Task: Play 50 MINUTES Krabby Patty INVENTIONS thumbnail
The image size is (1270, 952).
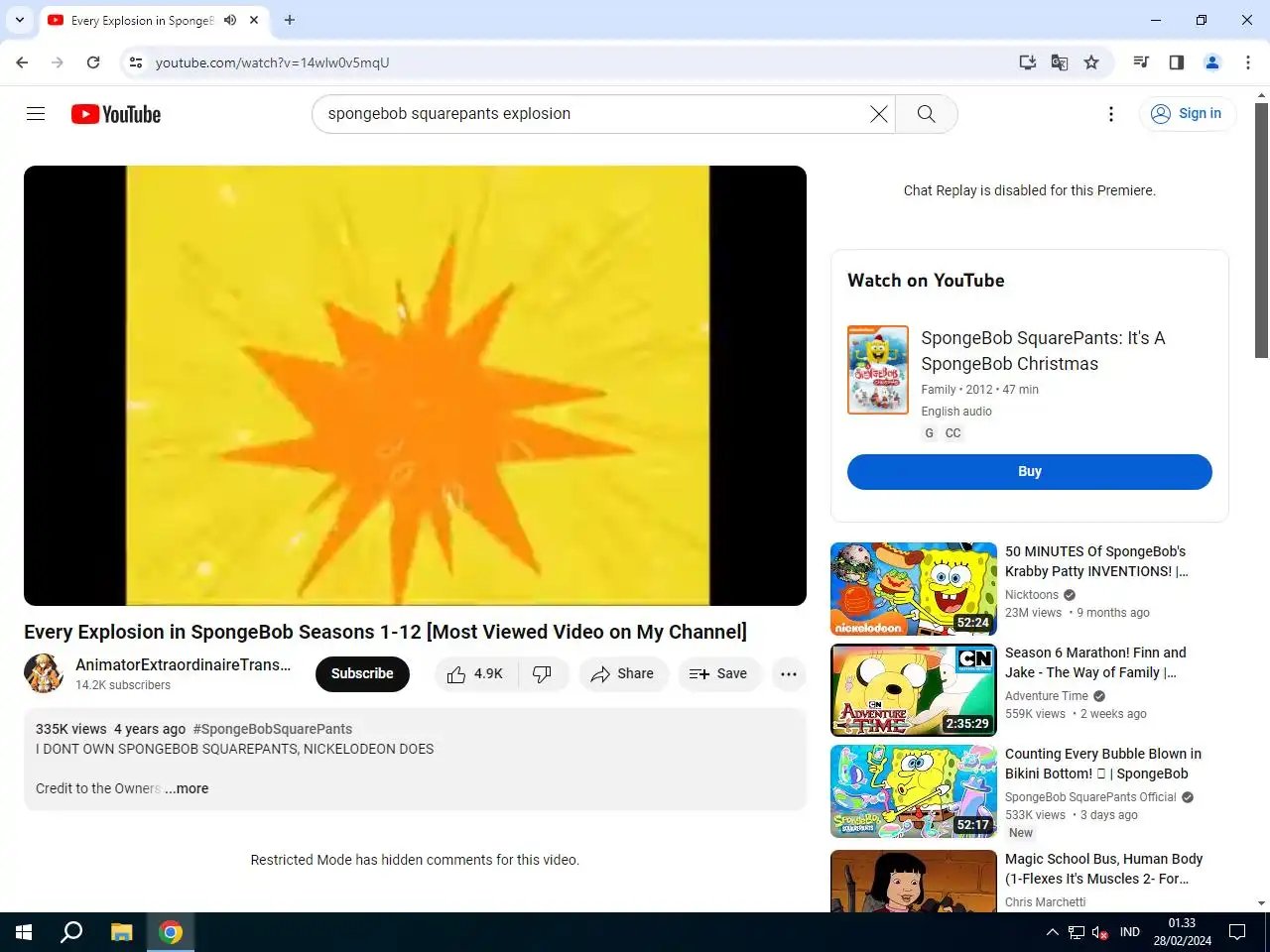Action: [x=914, y=589]
